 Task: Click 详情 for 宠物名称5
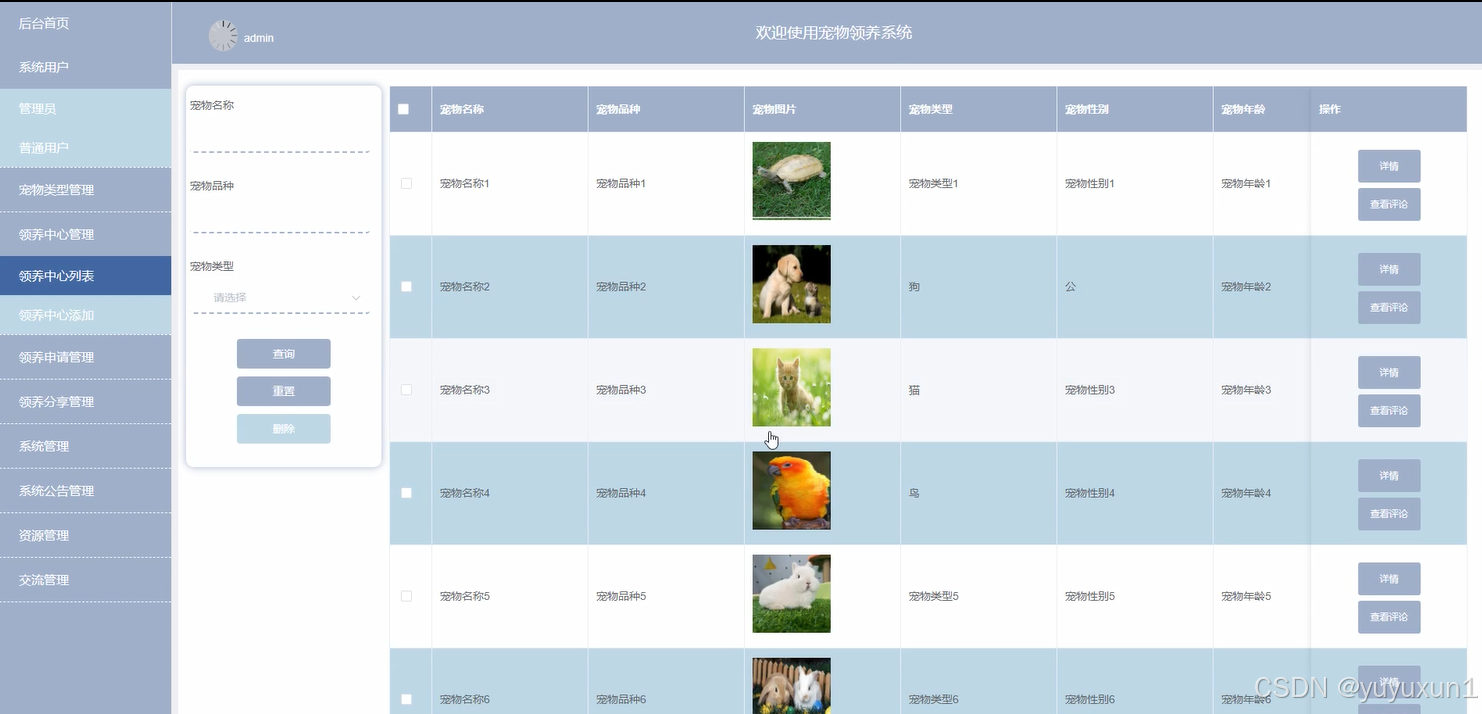point(1389,578)
